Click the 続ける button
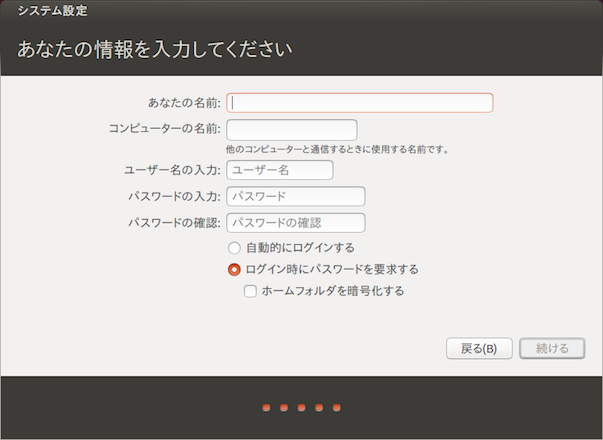603x440 pixels. point(552,348)
